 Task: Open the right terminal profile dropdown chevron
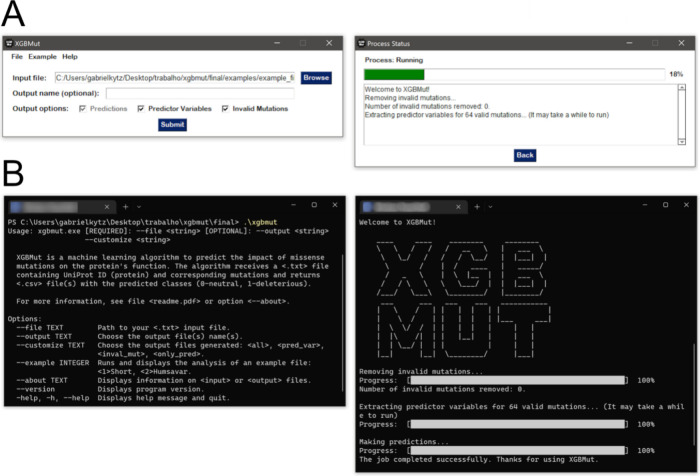coord(490,207)
